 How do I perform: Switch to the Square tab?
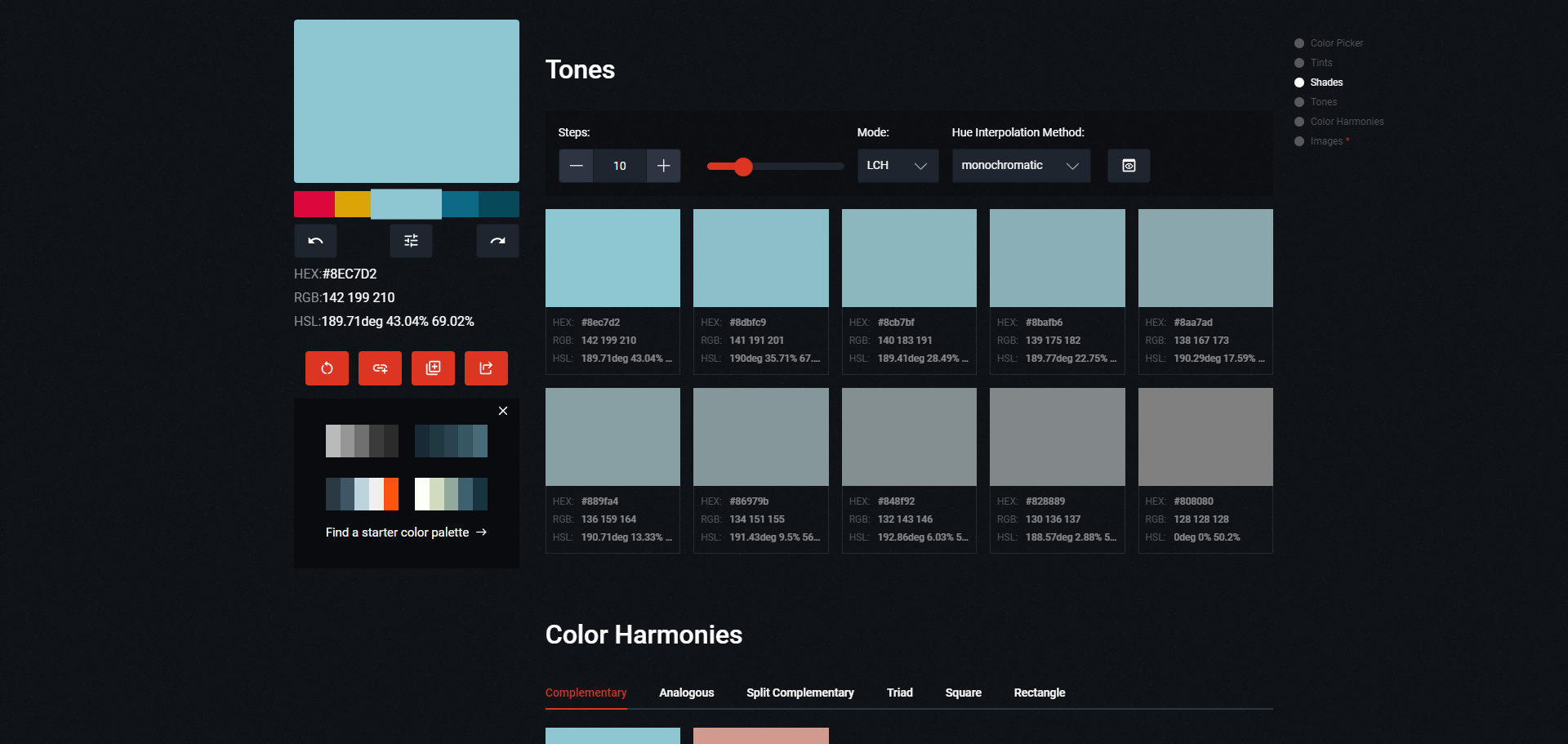click(x=963, y=693)
